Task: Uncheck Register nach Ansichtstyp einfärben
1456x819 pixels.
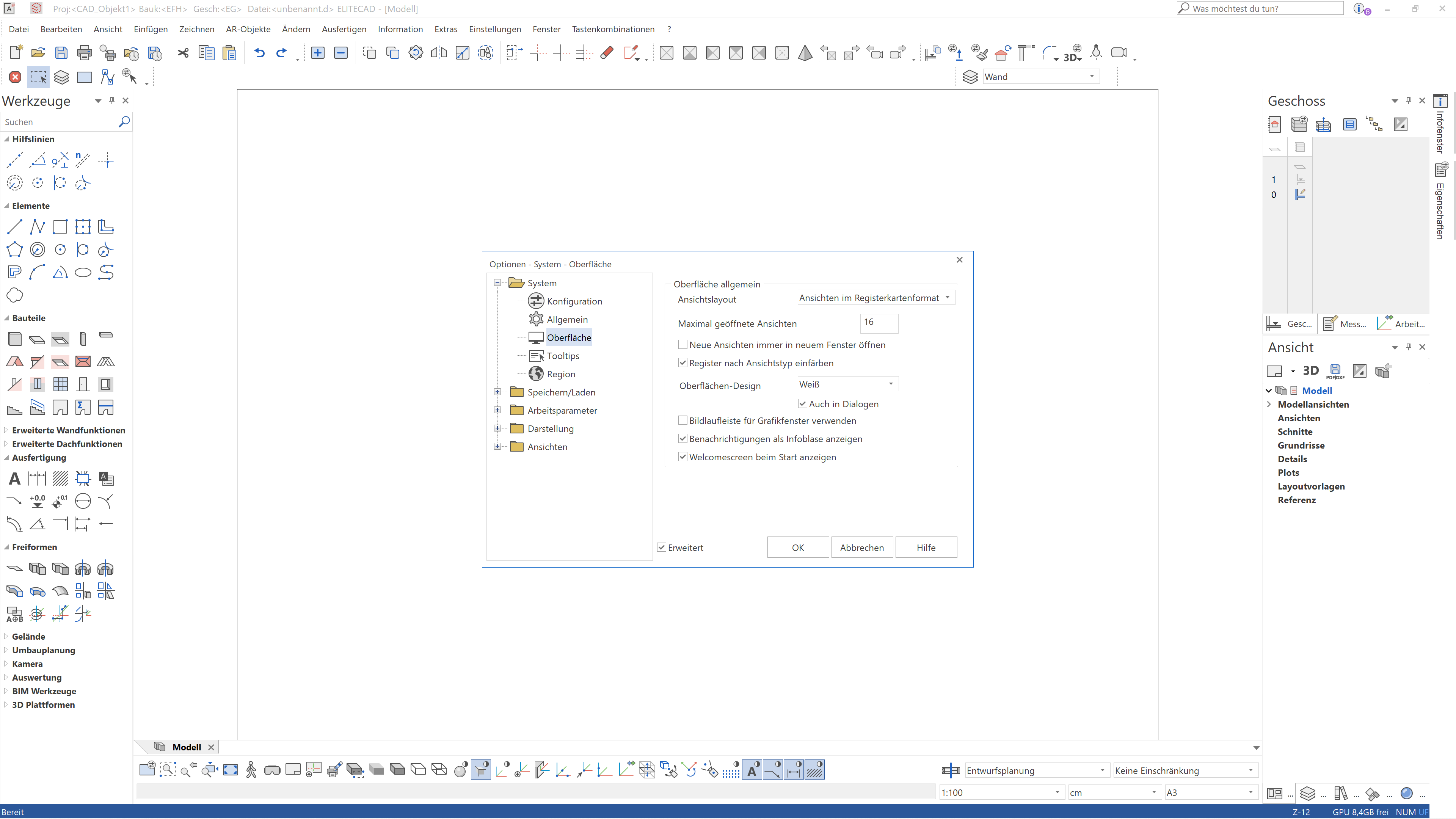Action: tap(683, 363)
